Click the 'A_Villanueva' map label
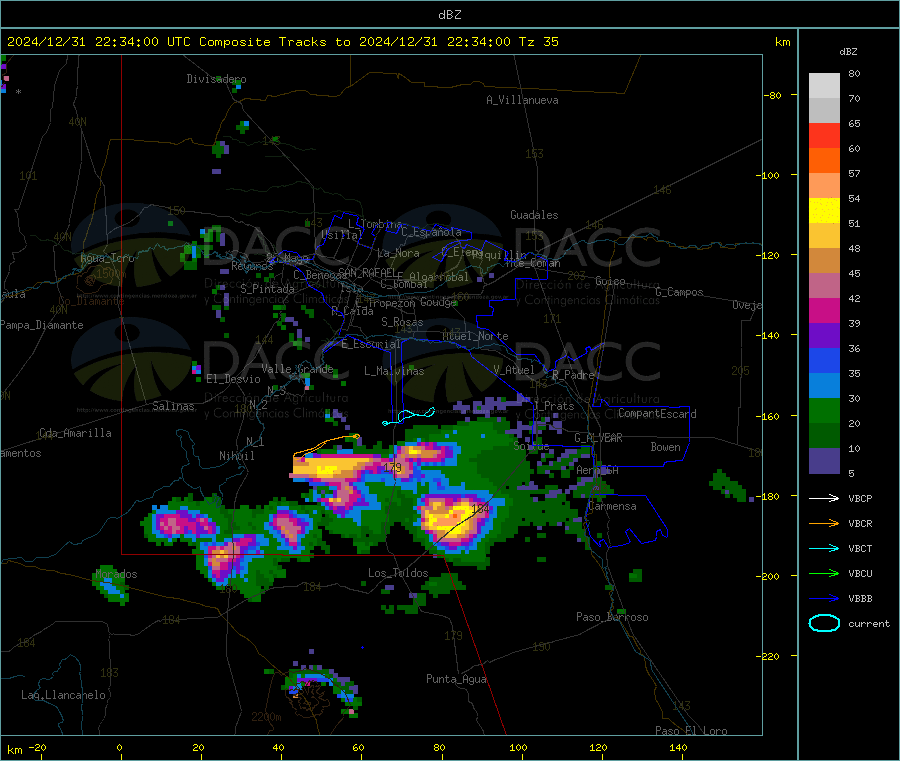 coord(522,100)
